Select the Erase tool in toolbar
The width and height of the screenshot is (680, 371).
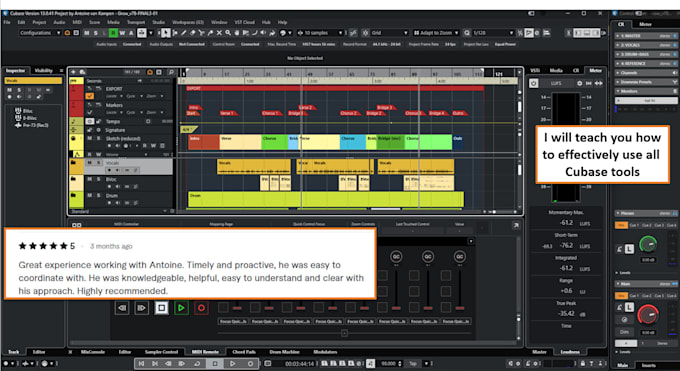click(193, 33)
